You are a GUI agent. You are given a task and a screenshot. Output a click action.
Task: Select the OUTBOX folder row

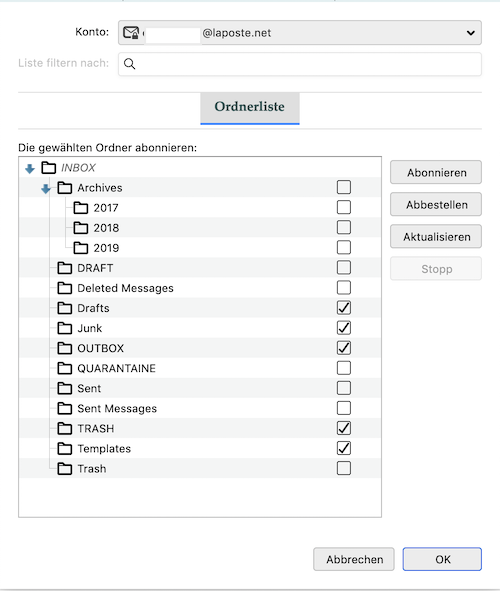(200, 348)
